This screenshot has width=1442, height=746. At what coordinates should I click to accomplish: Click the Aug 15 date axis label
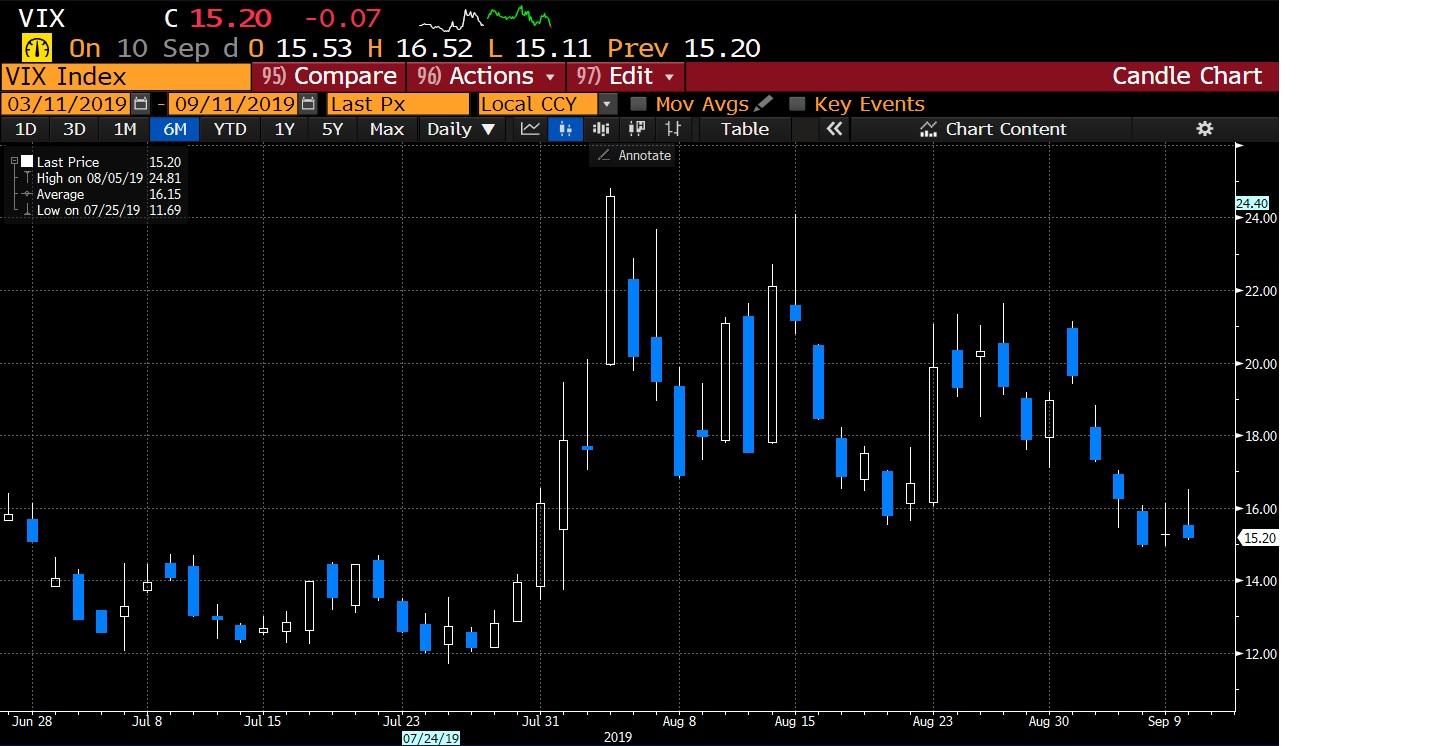795,720
